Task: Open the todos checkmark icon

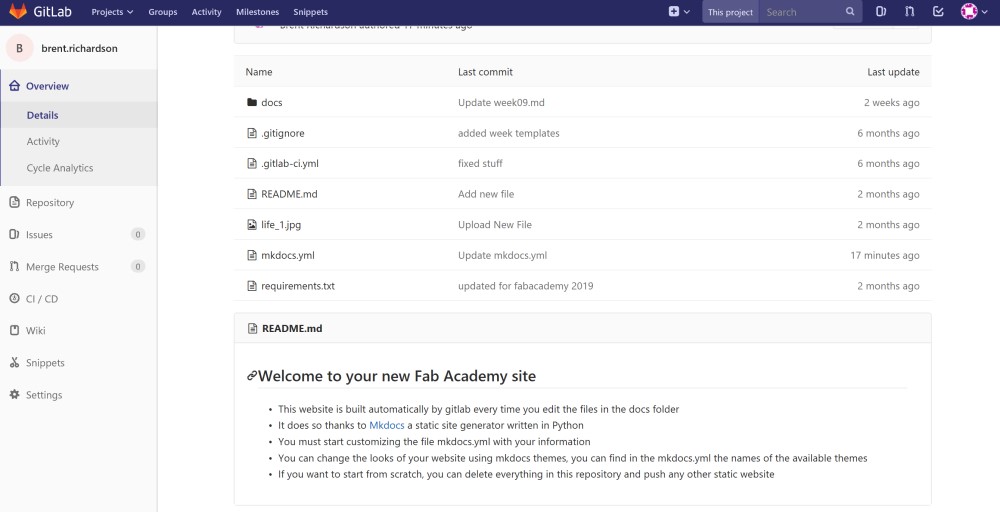Action: coord(938,12)
